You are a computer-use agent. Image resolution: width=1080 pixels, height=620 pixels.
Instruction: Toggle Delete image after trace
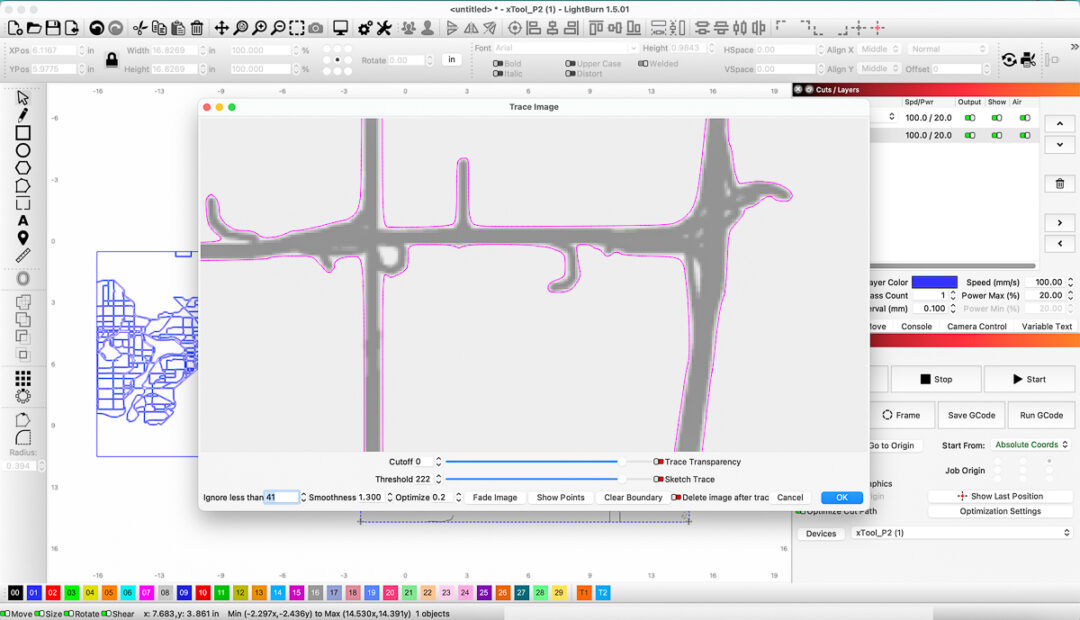click(x=677, y=497)
